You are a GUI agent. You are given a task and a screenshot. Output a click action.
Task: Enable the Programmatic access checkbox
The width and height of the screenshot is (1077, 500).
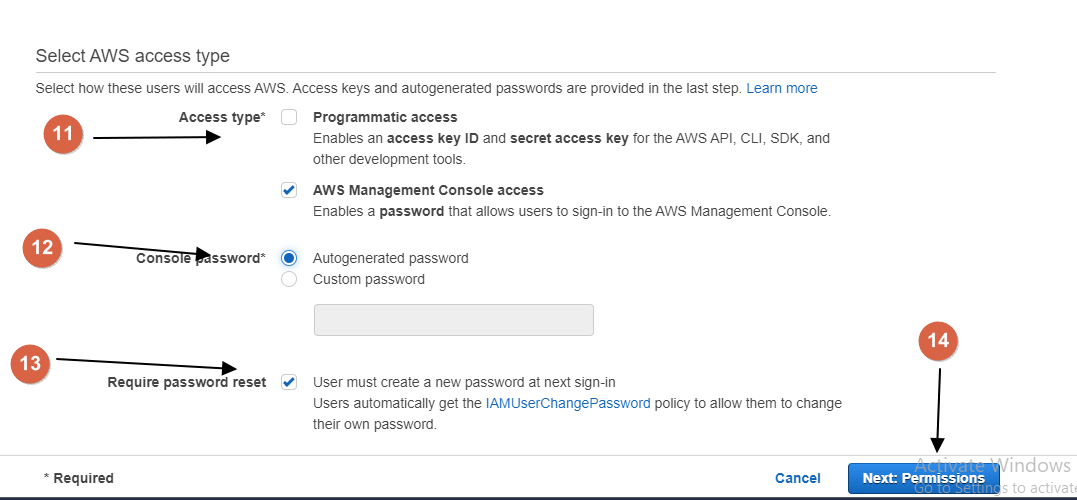[289, 117]
